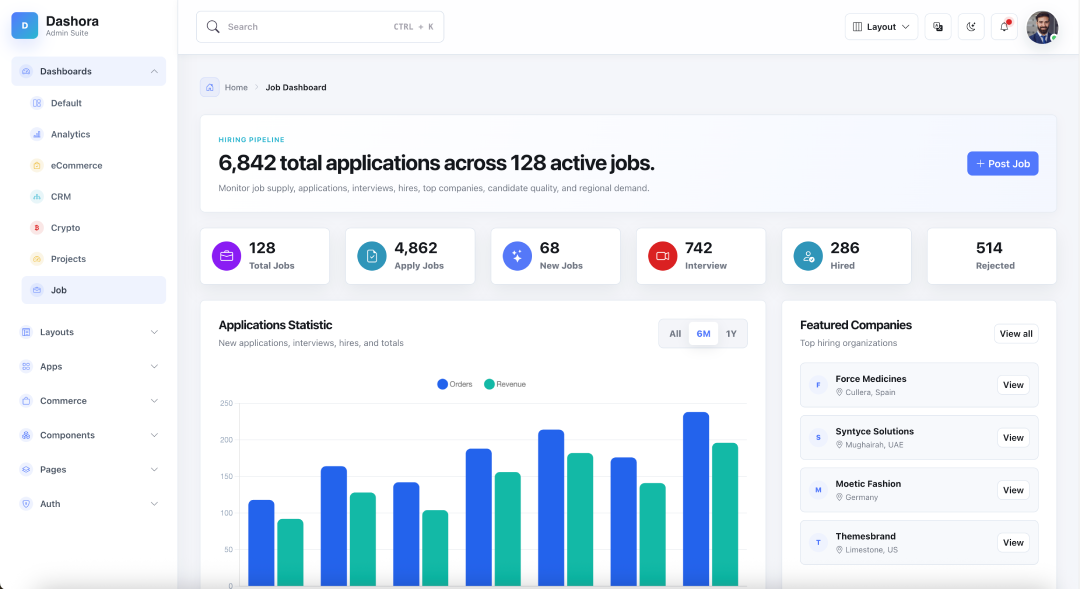Click the Moetic Fashion avatar badge
1080x589 pixels.
click(818, 490)
